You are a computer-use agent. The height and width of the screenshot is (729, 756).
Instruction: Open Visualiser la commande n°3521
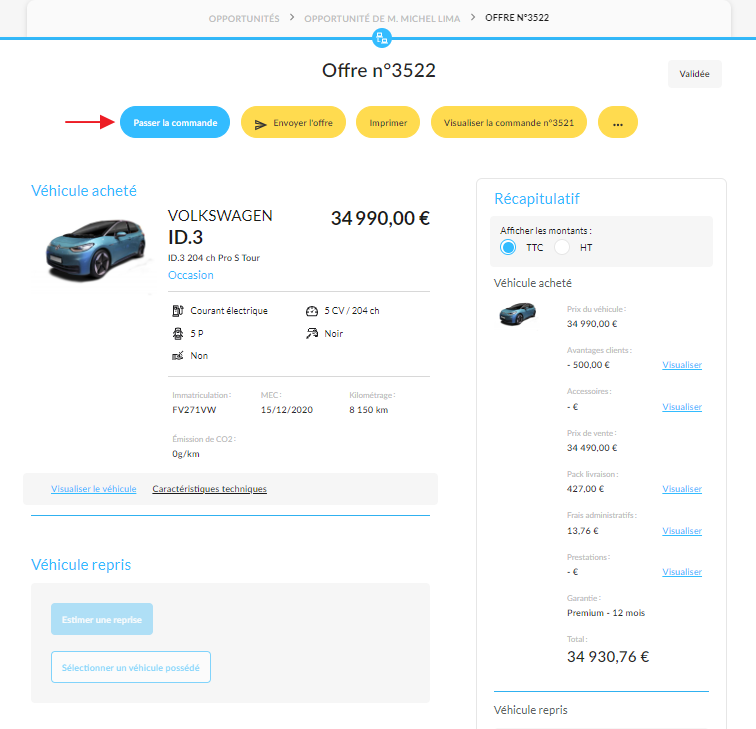coord(509,122)
